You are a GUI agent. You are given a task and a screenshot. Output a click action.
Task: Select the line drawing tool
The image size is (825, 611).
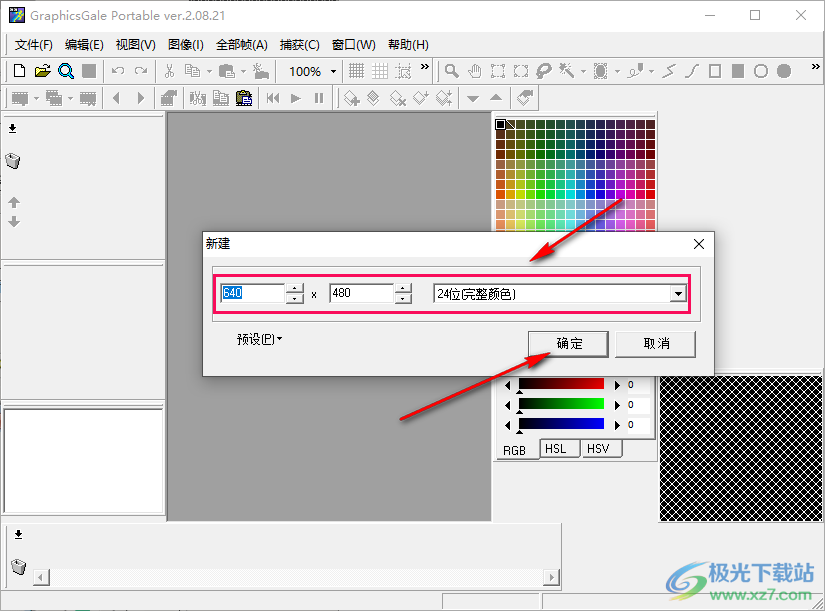(669, 71)
